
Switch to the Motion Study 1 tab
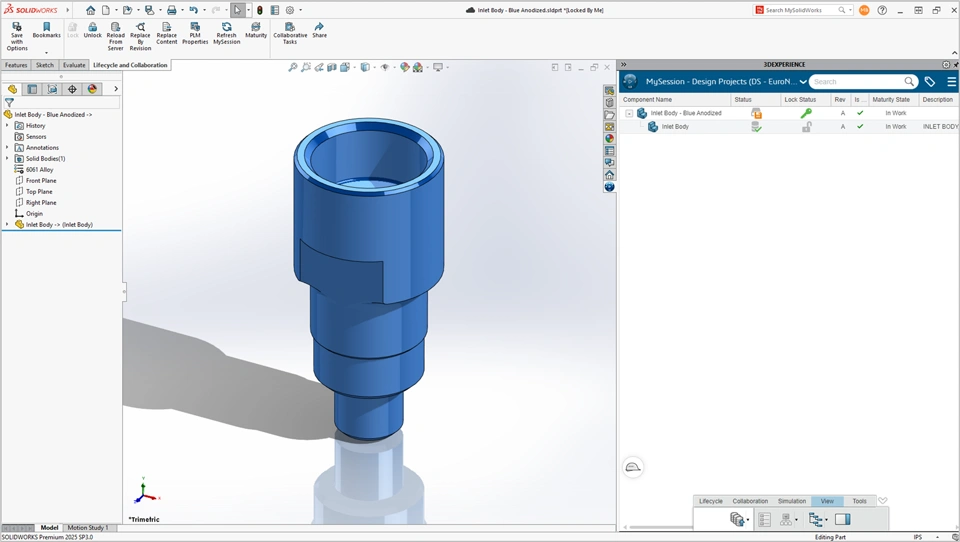coord(88,527)
